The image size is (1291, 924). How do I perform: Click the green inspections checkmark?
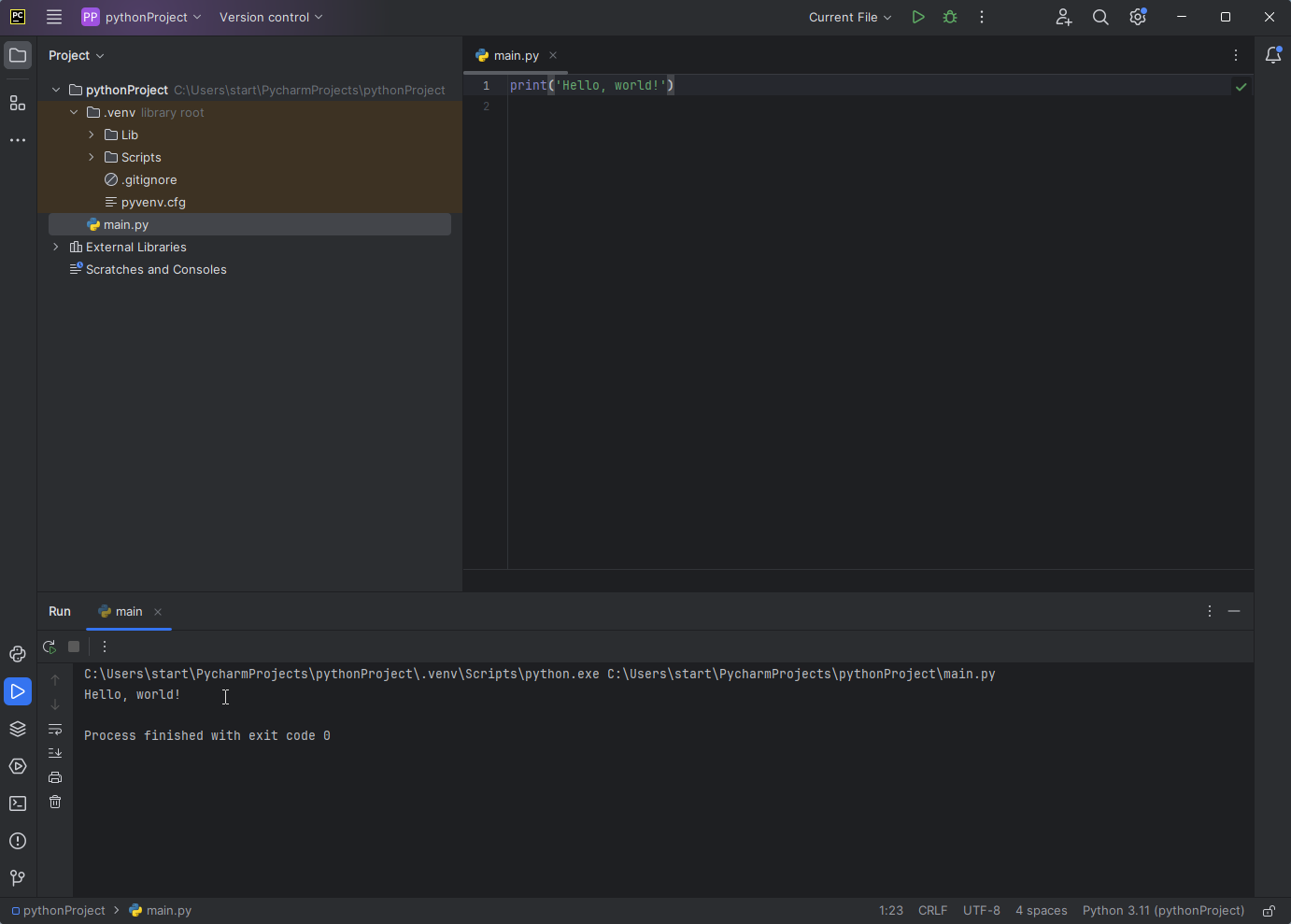point(1241,87)
